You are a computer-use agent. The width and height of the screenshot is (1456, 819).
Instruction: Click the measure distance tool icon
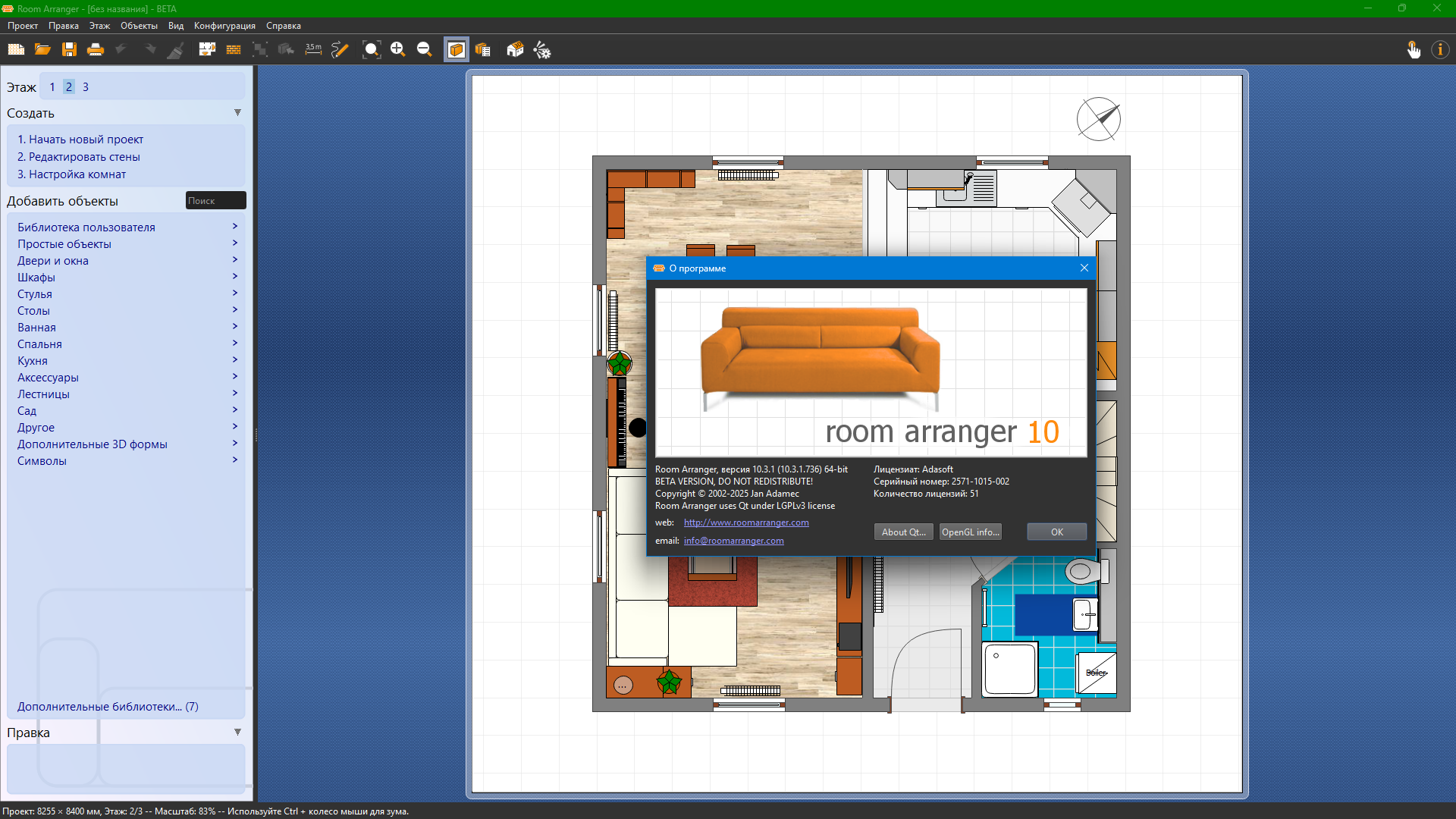pos(313,50)
